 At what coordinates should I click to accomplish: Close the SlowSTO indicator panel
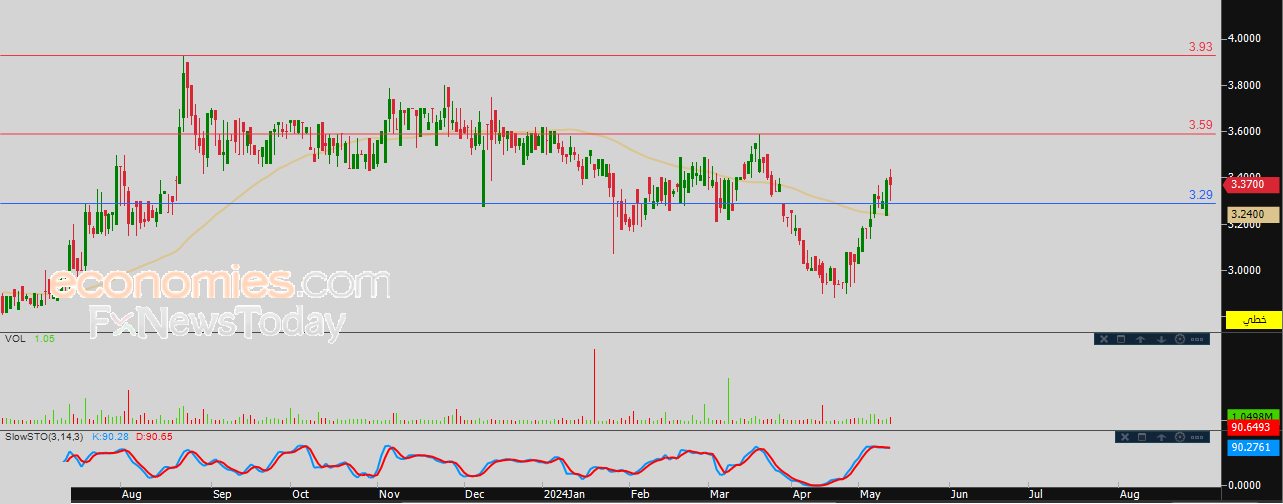(1123, 437)
